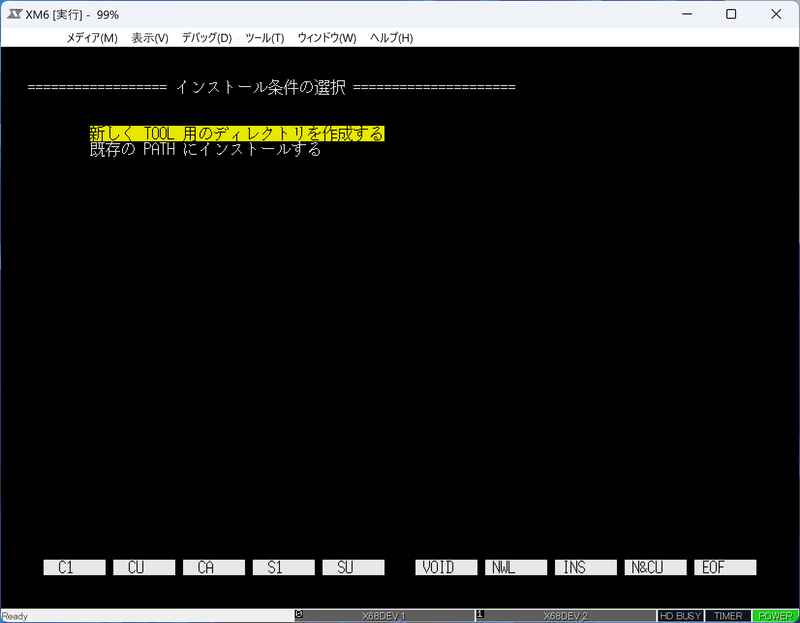Click the HD BUSY indicator
Viewport: 800px width, 623px height.
680,616
